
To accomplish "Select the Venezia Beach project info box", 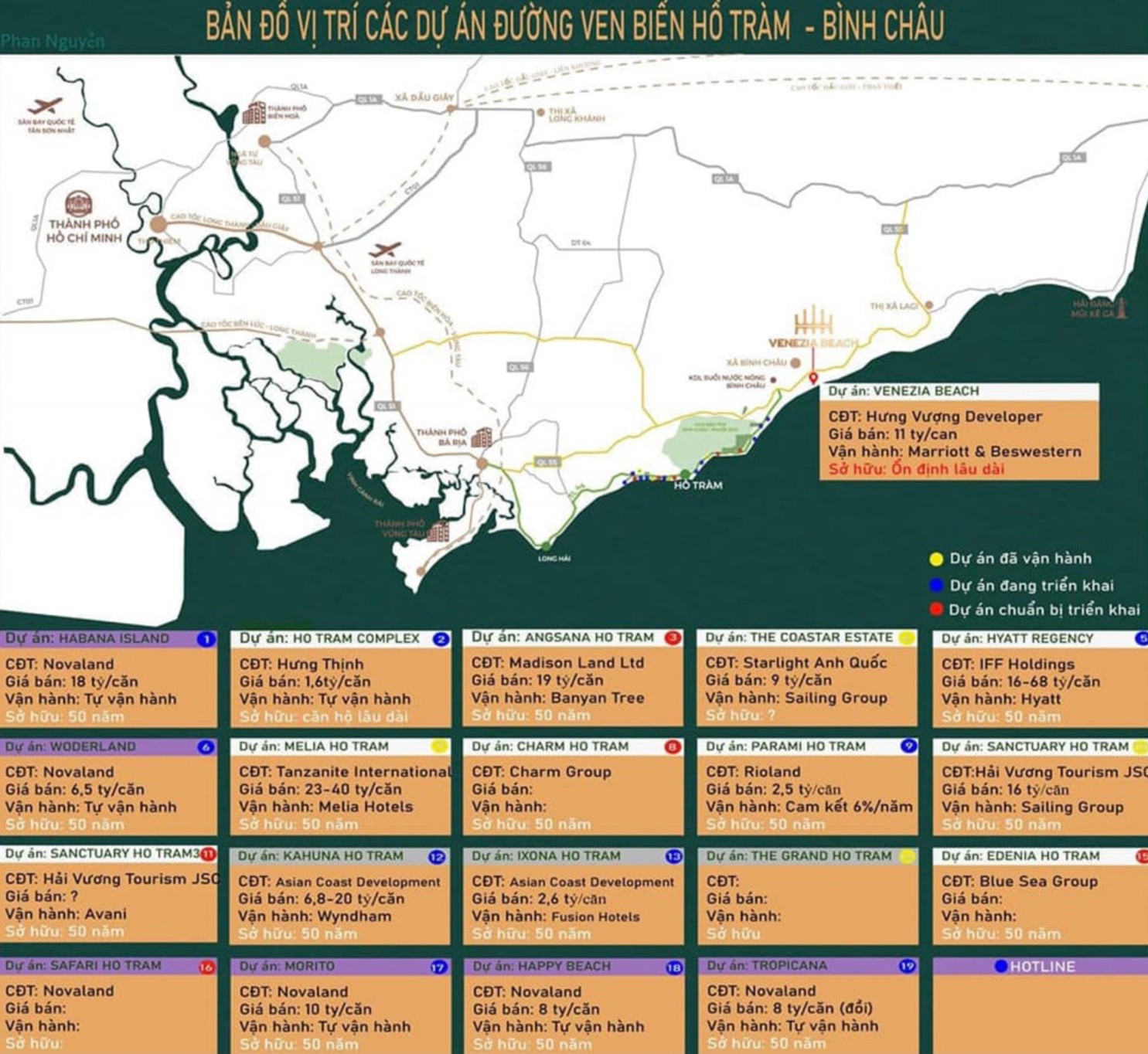I will (x=959, y=433).
